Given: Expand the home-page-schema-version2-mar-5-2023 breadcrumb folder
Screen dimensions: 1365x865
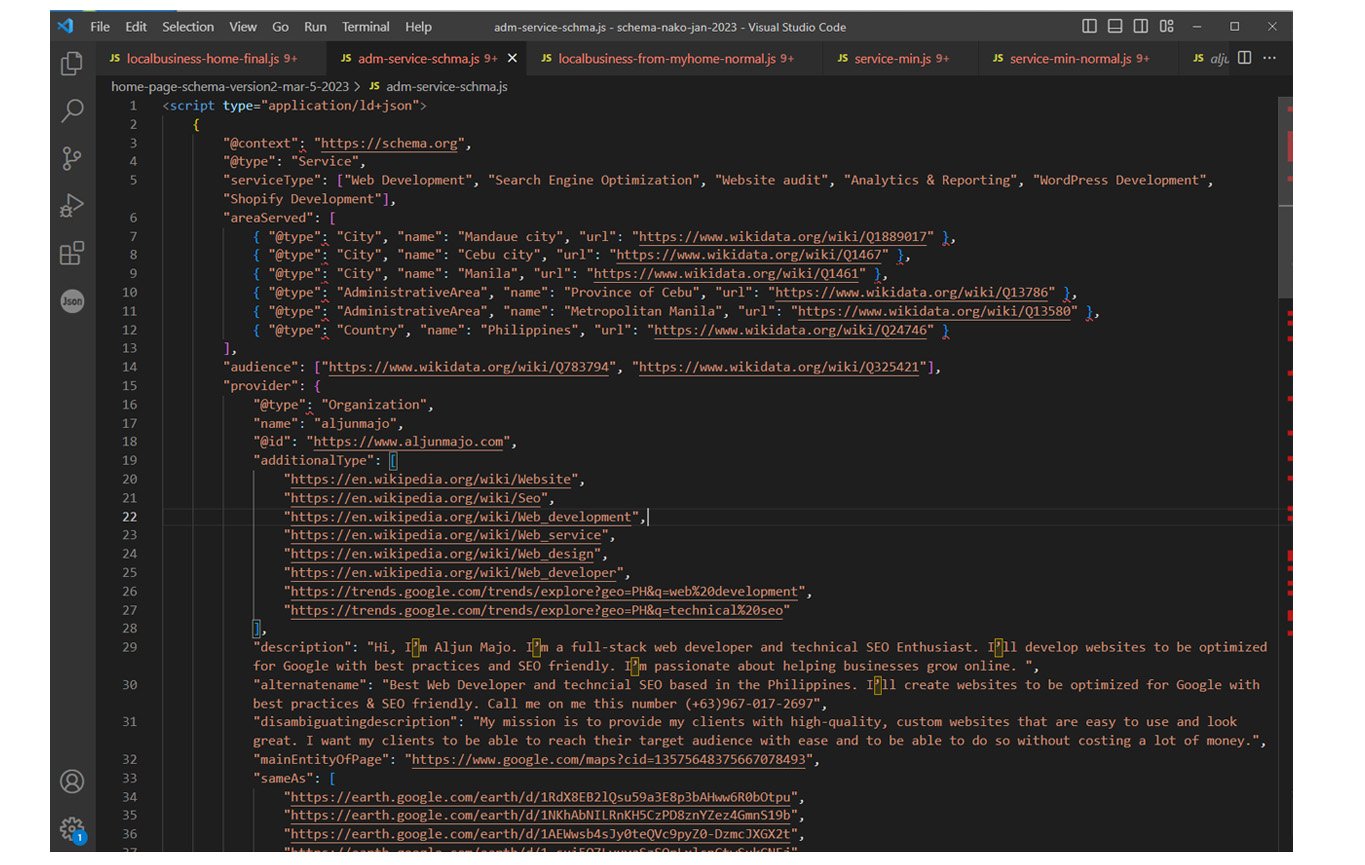Looking at the screenshot, I should pyautogui.click(x=229, y=87).
